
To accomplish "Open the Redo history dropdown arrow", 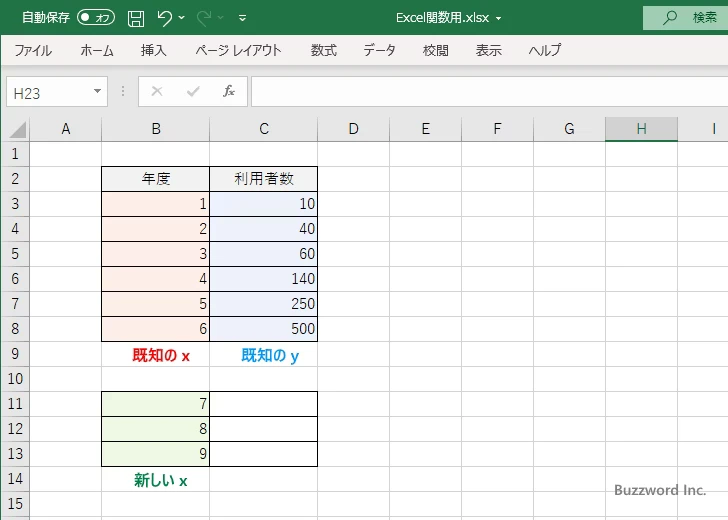I will [x=221, y=18].
